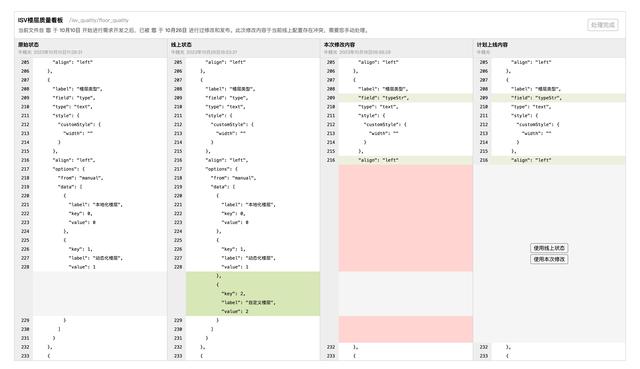Click line number 217 in the 原始状态 column
This screenshot has width=640, height=369.
click(25, 169)
